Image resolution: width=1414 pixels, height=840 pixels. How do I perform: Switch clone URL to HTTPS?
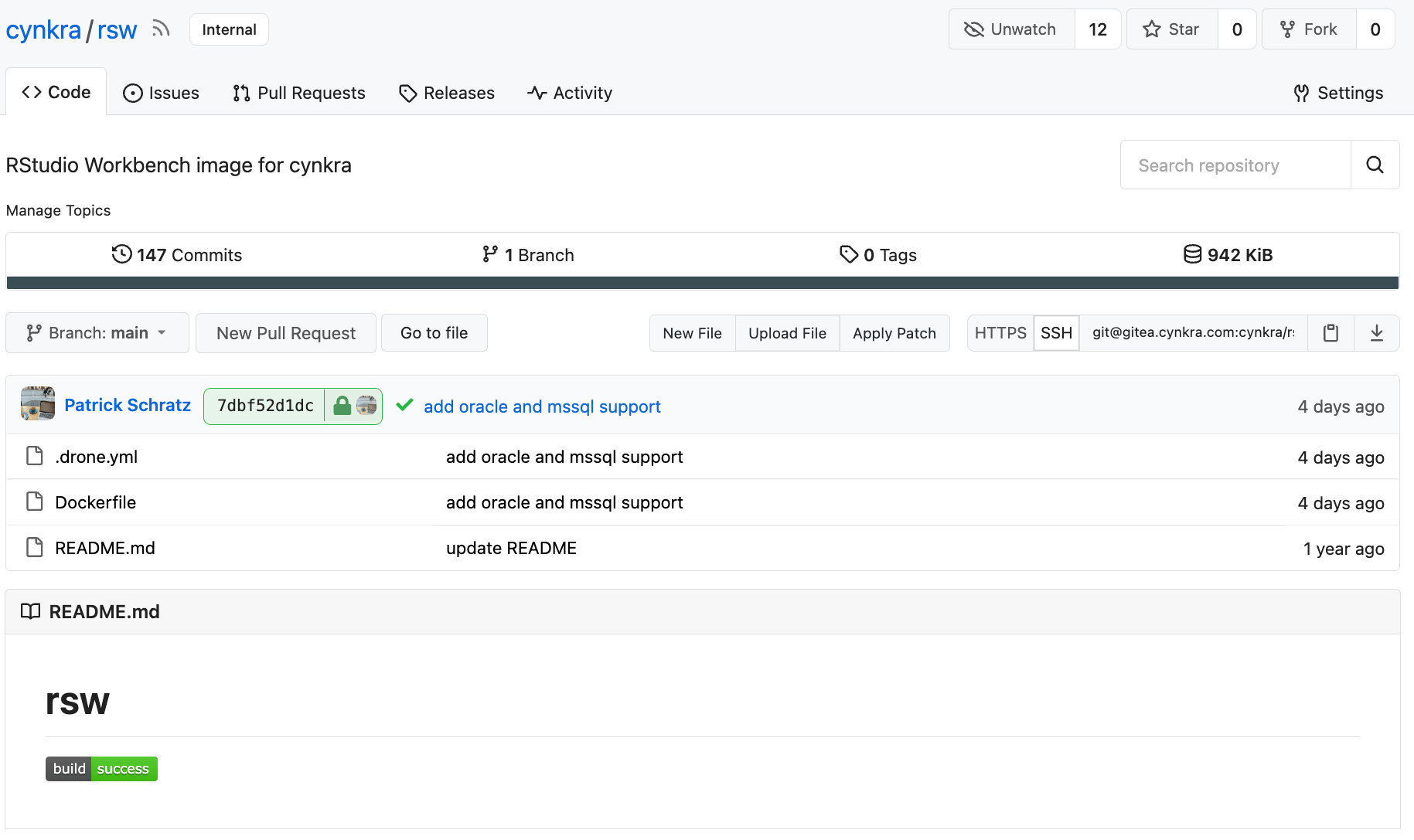click(1000, 333)
